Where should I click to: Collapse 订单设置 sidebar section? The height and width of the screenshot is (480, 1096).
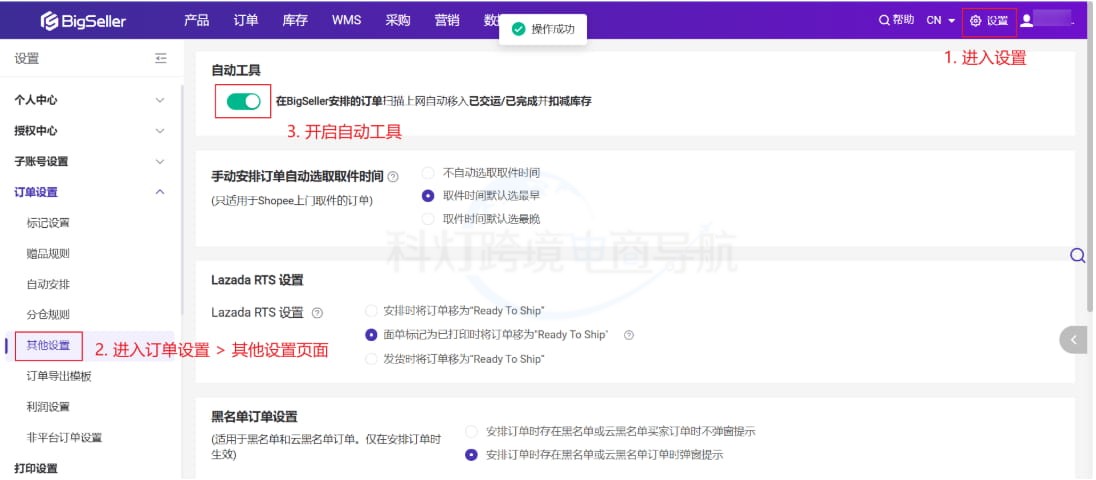pos(90,192)
